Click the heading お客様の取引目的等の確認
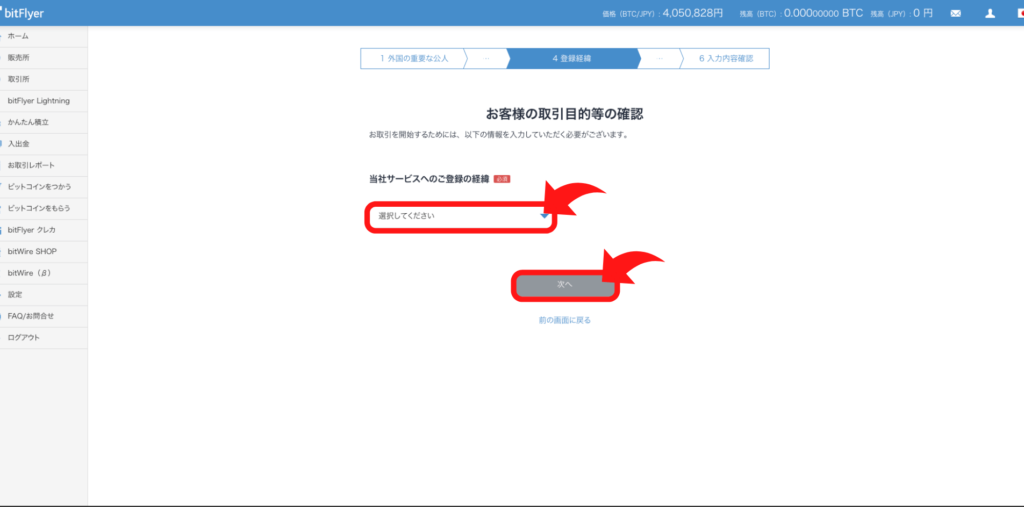The image size is (1024, 507). pos(565,114)
